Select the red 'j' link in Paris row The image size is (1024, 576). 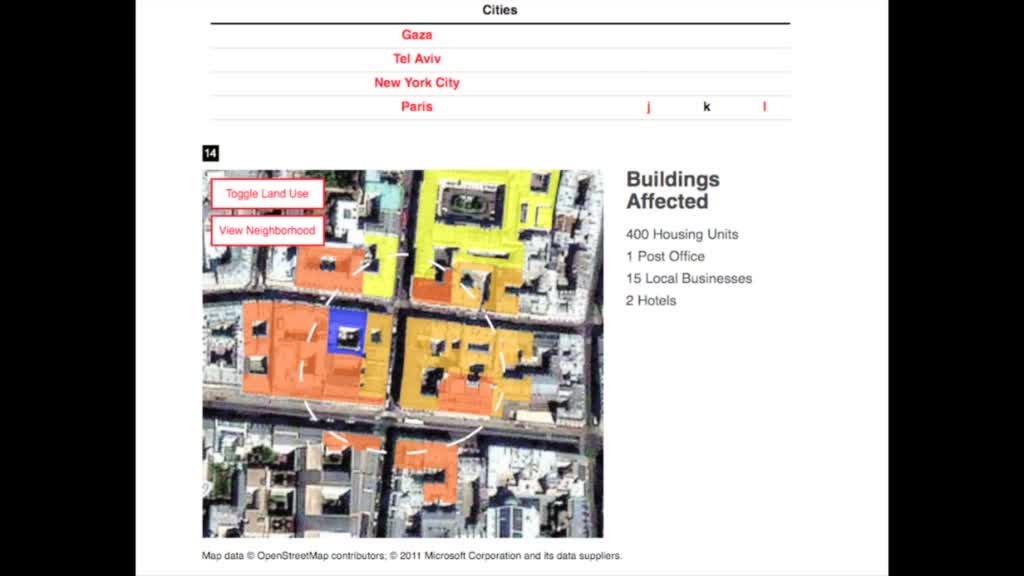(x=648, y=107)
